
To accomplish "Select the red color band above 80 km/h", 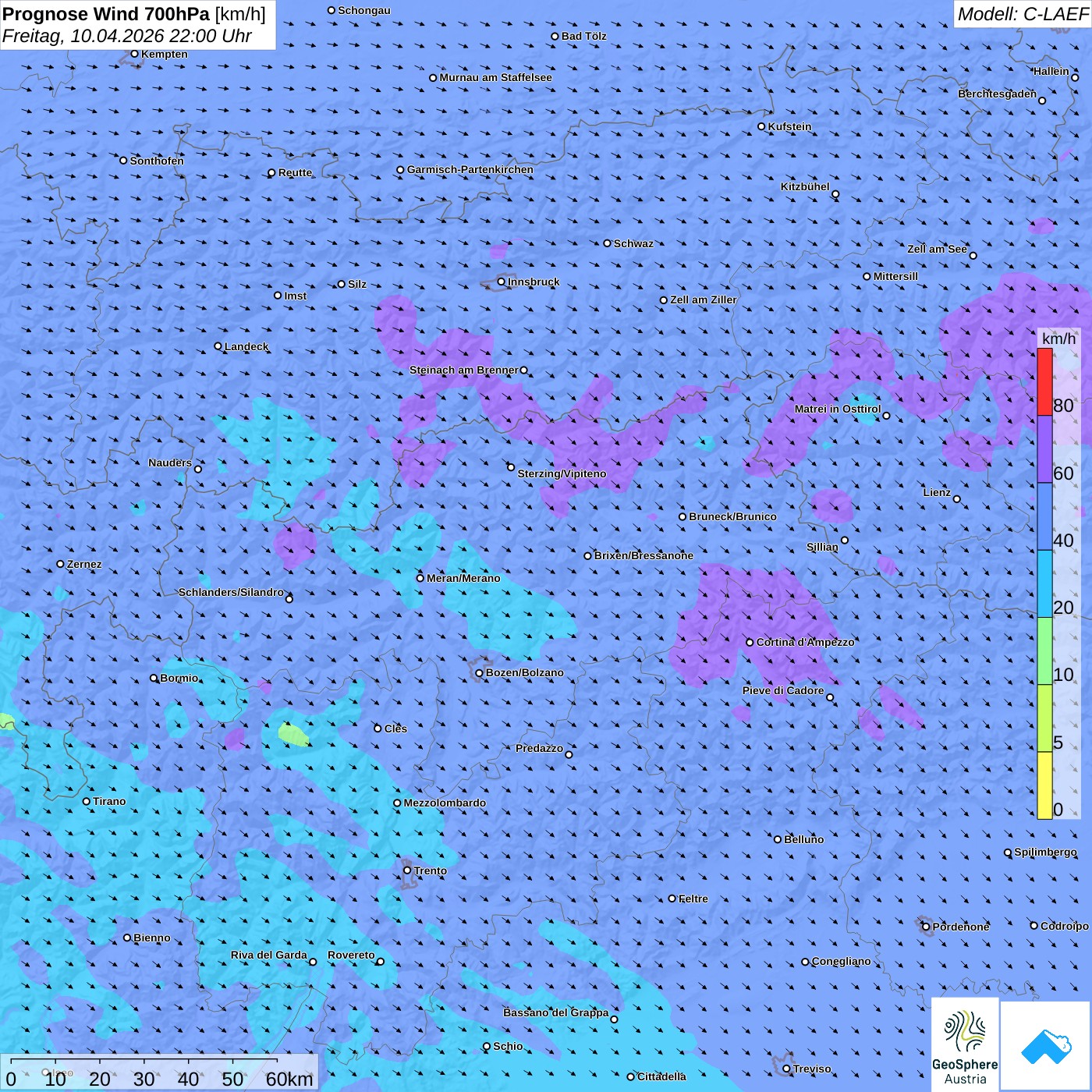I will tap(1044, 381).
